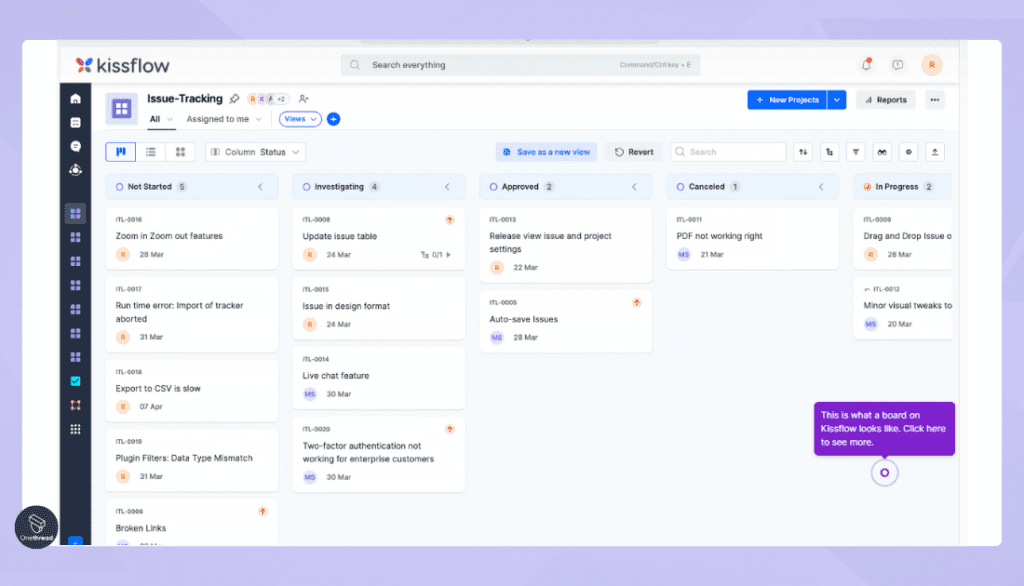Screen dimensions: 1024x586
Task: Pin the Issue-Tracking board
Action: 234,99
